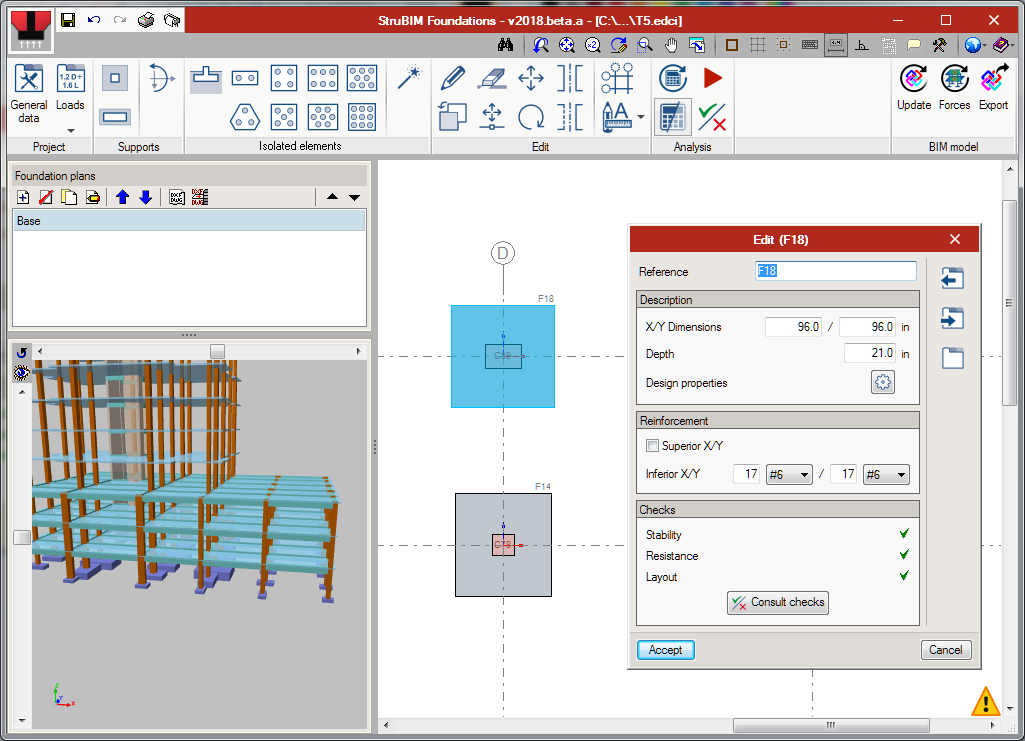Reset the 3D view rotation

pyautogui.click(x=22, y=353)
